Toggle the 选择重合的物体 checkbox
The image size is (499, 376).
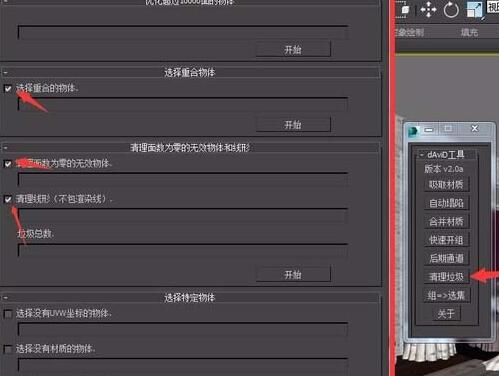click(8, 89)
